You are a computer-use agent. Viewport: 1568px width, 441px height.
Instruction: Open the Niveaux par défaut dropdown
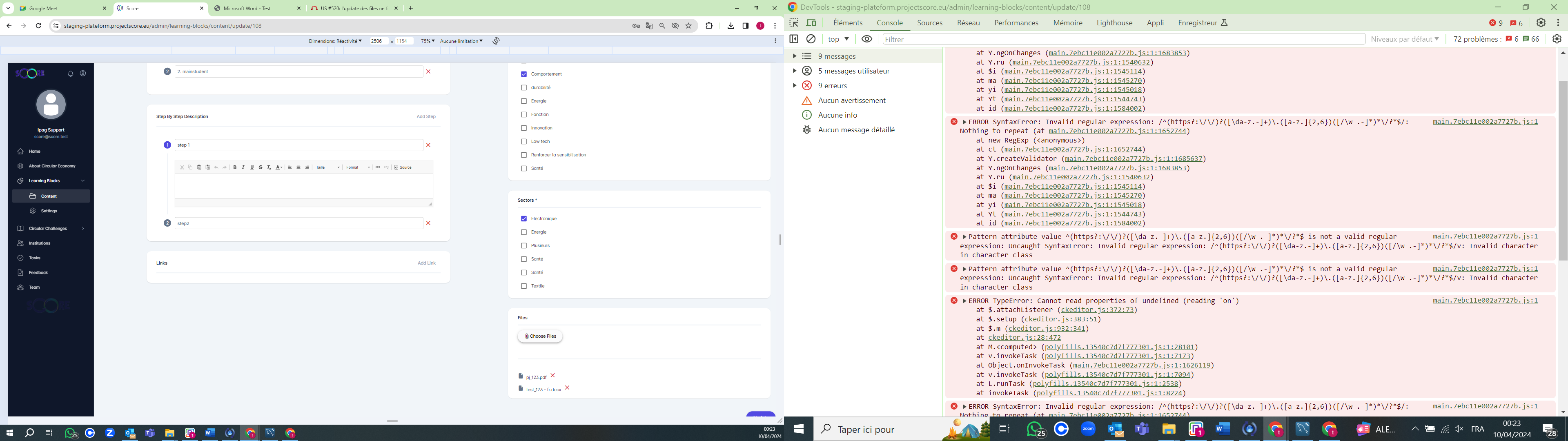coord(1404,39)
